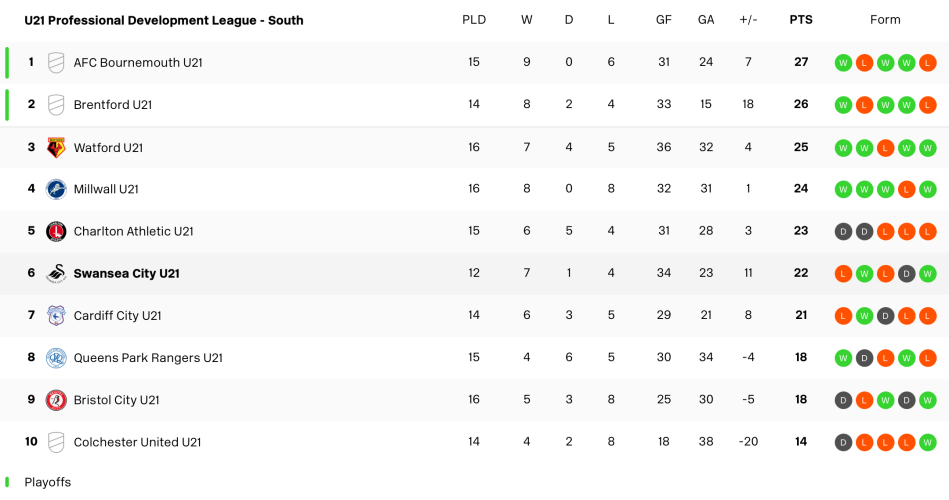Click Colchester United's last form win badge
This screenshot has height=500, width=949.
927,442
